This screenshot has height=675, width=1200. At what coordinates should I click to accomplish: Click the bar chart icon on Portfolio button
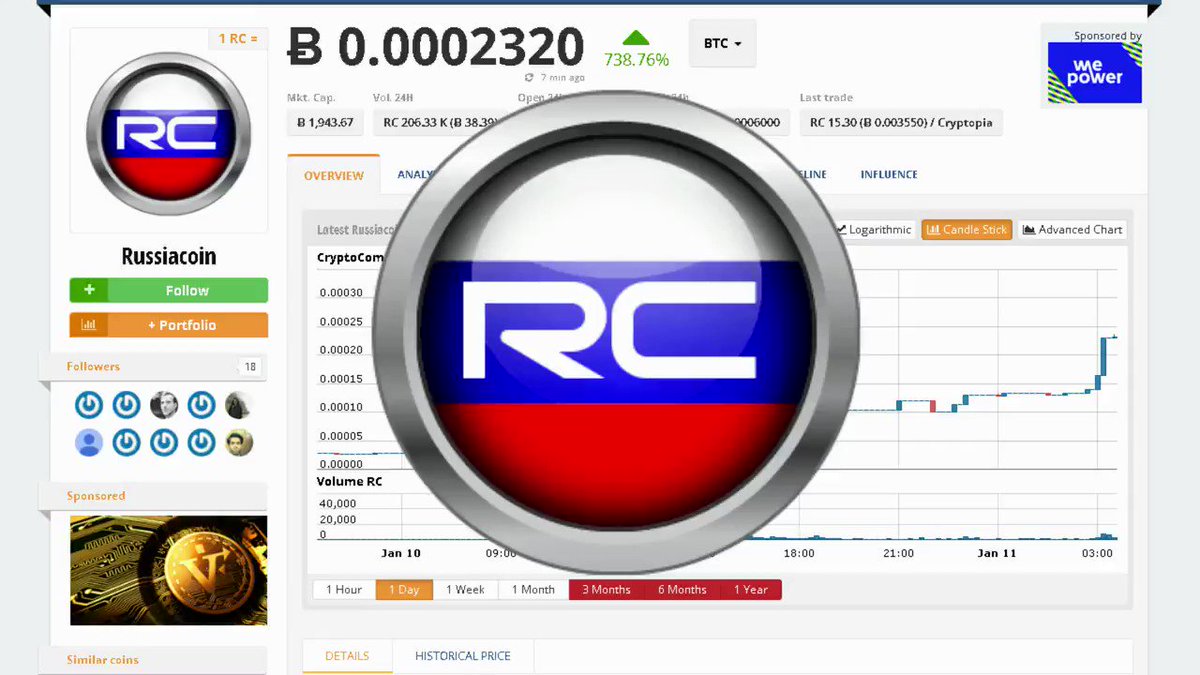[88, 325]
